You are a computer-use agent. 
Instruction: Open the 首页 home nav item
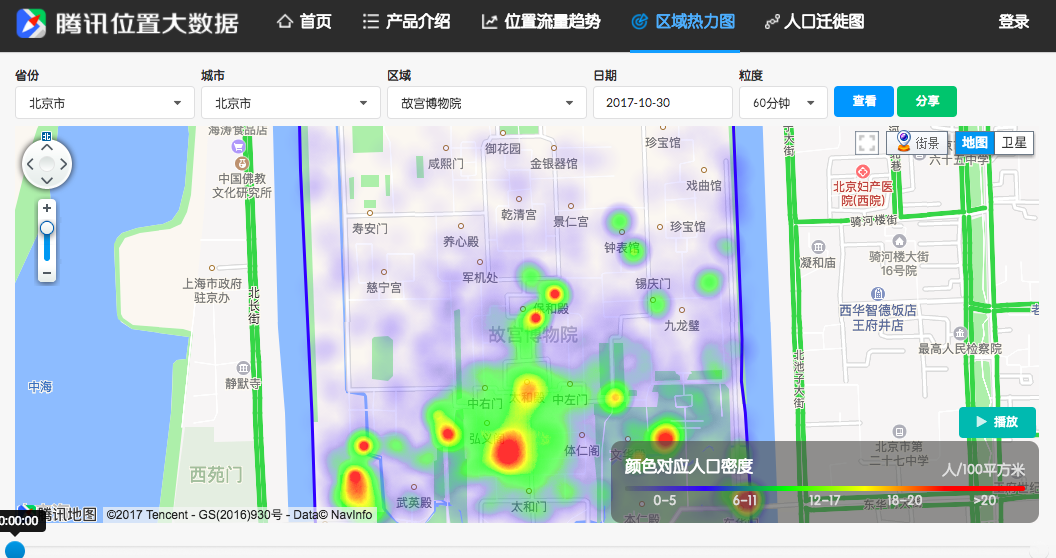pyautogui.click(x=304, y=22)
